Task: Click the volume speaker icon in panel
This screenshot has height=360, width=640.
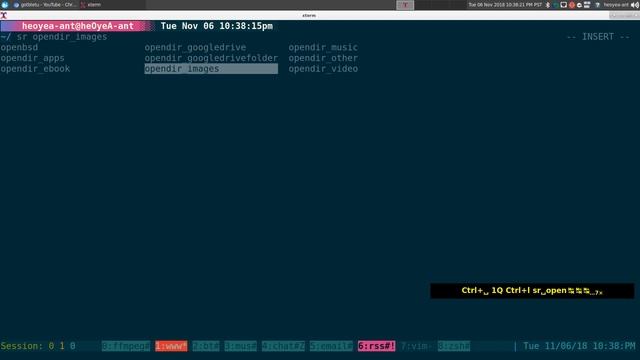Action: click(635, 5)
